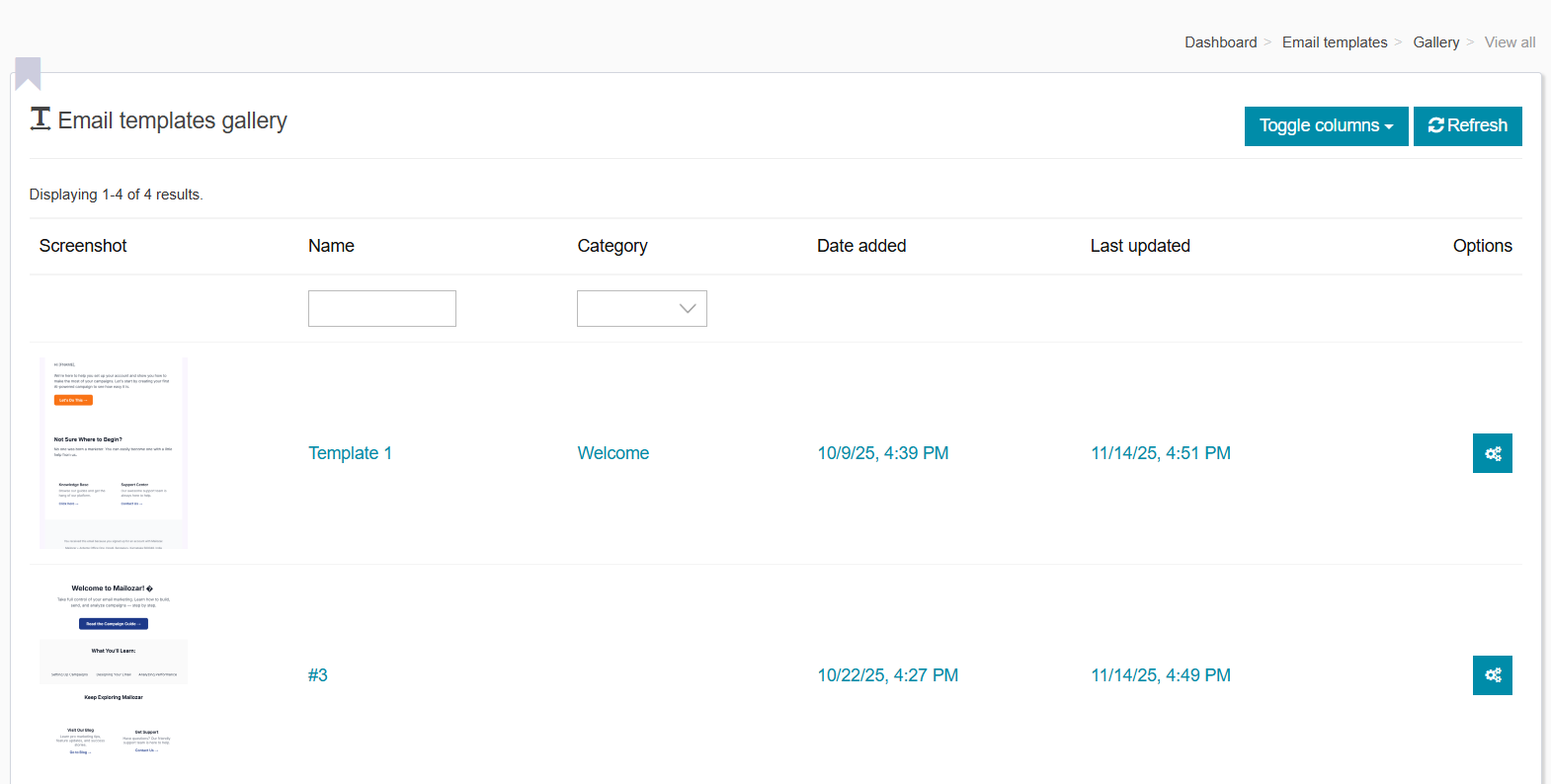Screen dimensions: 1551x784
Task: Sort by the Name column header
Action: pos(331,246)
